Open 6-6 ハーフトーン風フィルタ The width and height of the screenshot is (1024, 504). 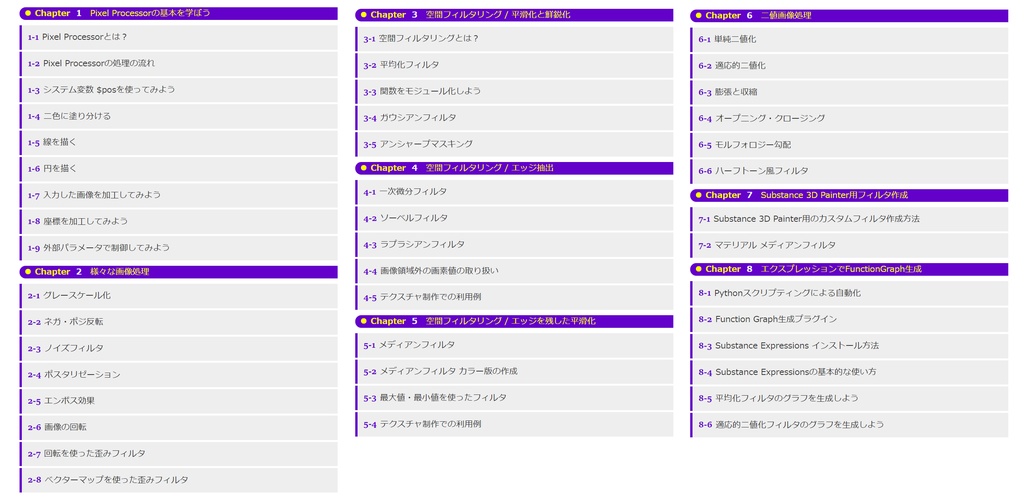coord(849,171)
